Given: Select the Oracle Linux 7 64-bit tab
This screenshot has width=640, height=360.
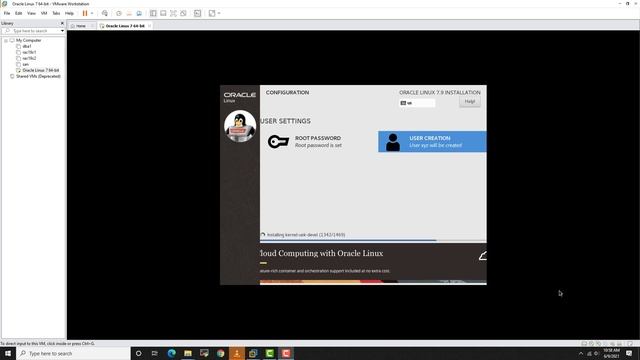Looking at the screenshot, I should 124,26.
